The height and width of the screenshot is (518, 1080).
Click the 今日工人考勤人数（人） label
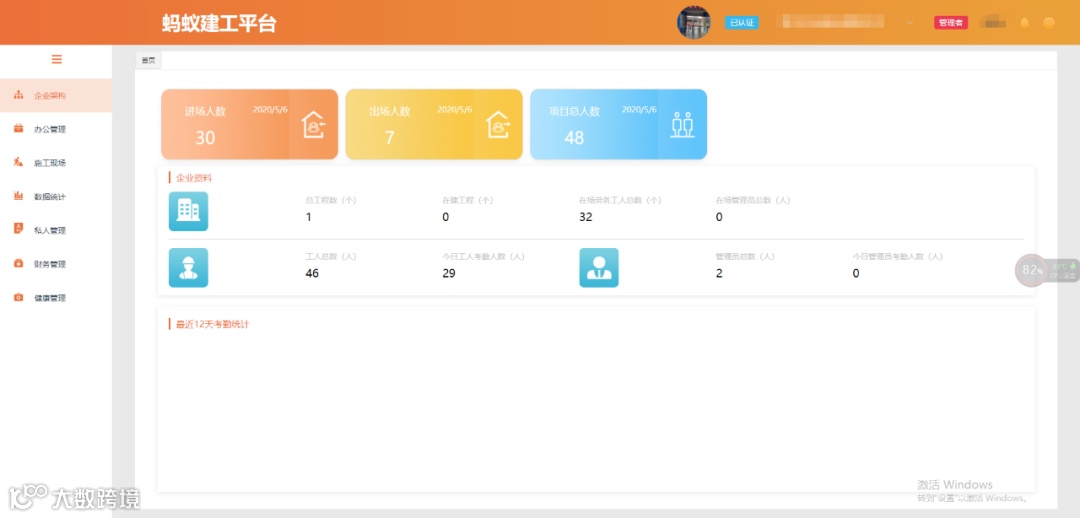tap(484, 256)
